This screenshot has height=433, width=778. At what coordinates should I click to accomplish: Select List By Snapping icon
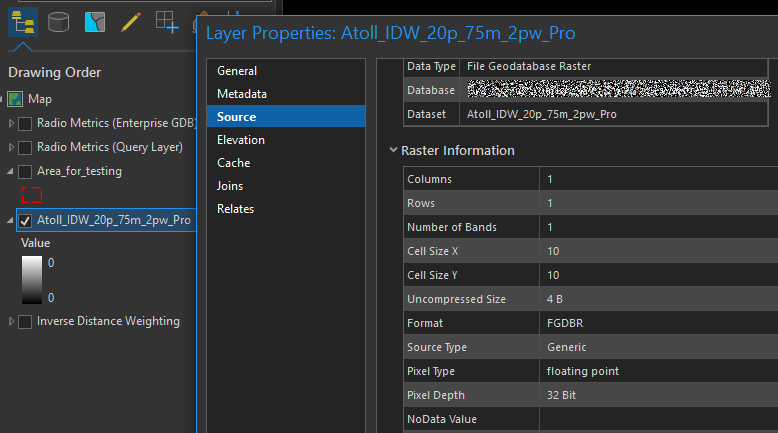point(167,22)
